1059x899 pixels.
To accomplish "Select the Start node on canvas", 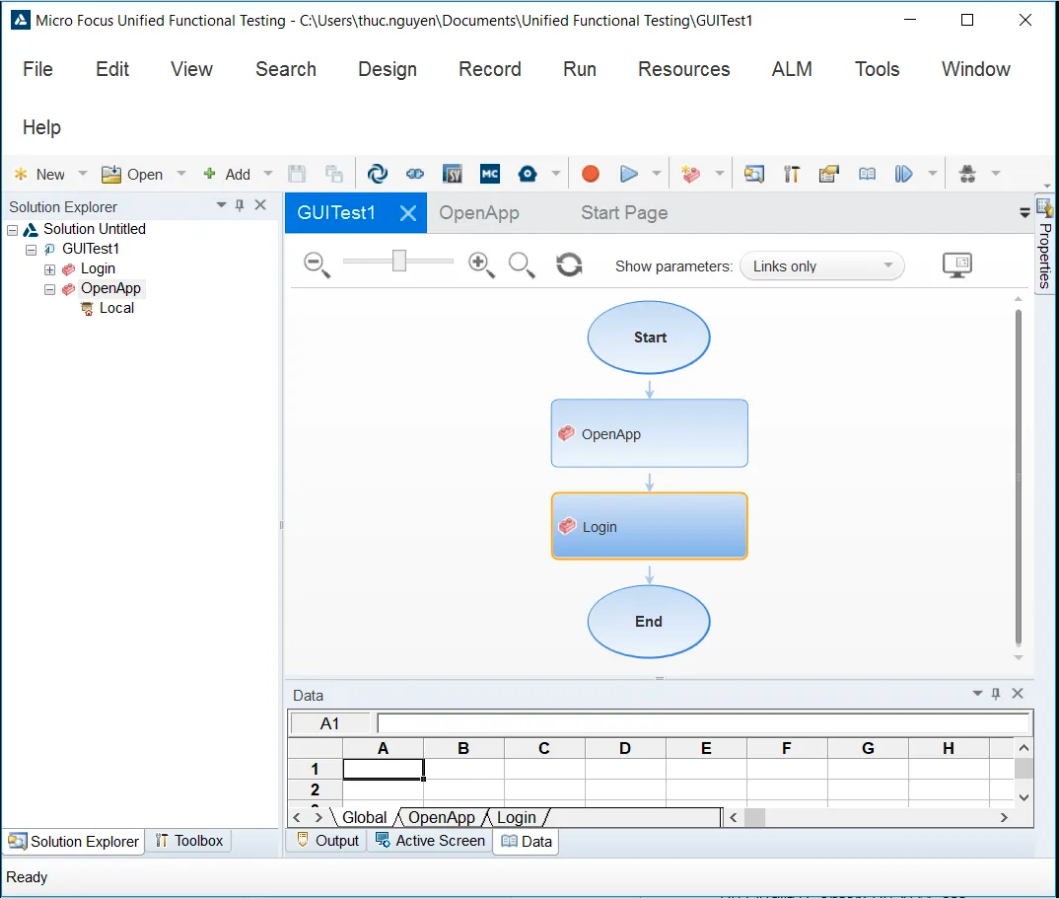I will pos(648,337).
